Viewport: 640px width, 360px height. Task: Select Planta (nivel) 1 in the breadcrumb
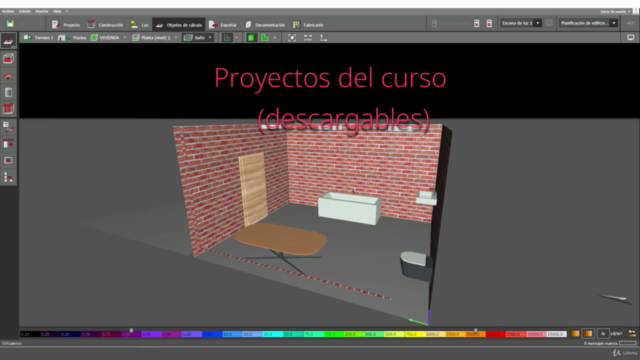point(151,38)
